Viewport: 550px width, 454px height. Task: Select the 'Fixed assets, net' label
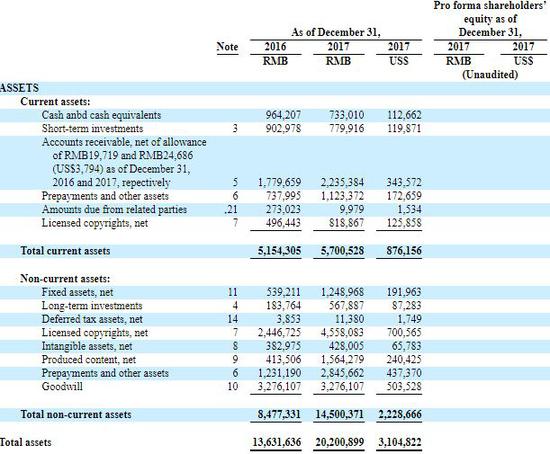(x=77, y=292)
